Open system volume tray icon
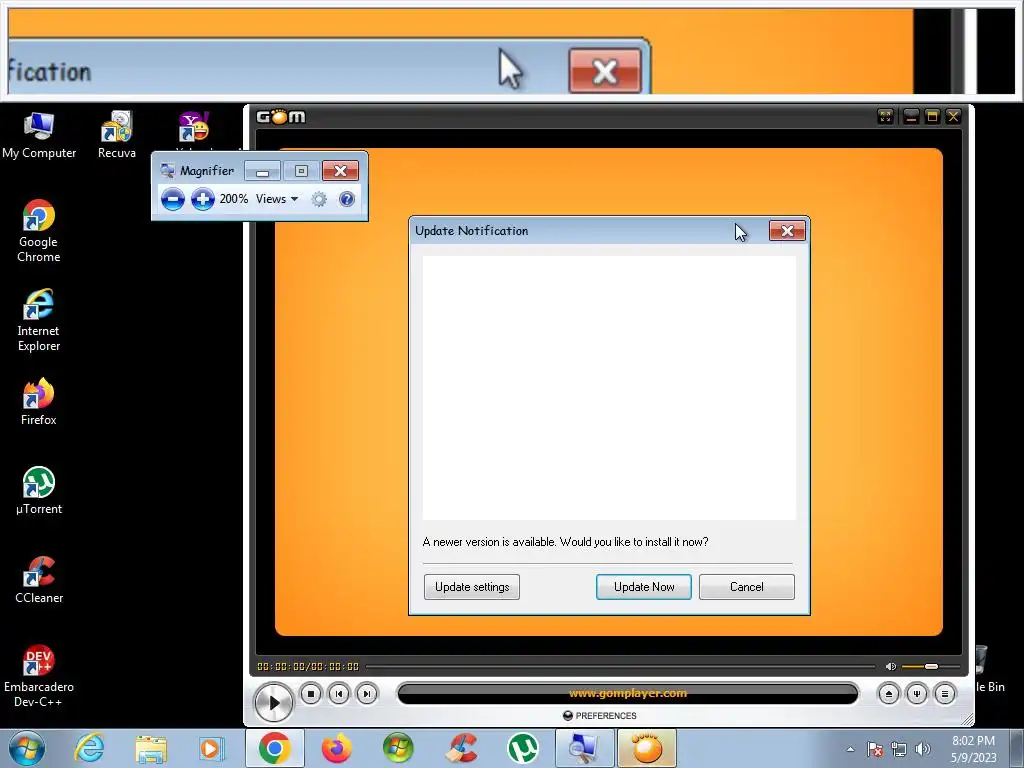The height and width of the screenshot is (768, 1024). [922, 749]
